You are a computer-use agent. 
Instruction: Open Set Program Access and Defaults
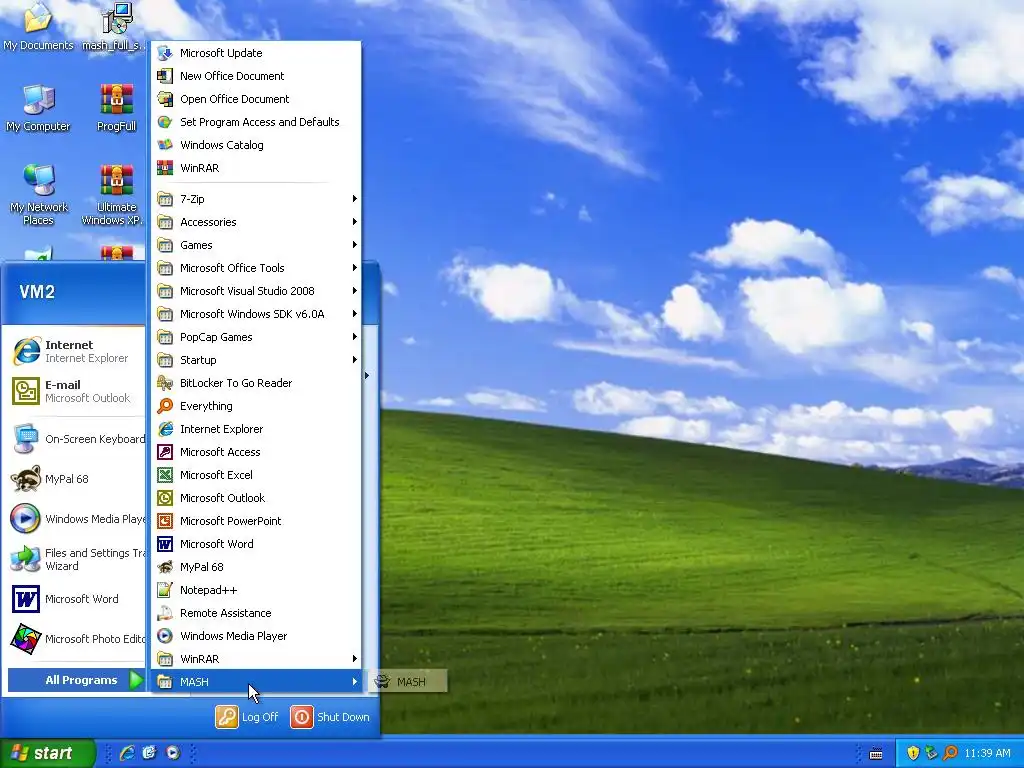pos(256,122)
